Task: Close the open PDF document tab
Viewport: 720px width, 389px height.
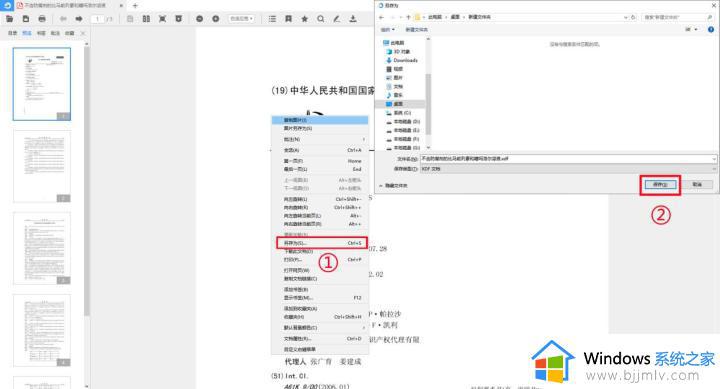Action: (x=121, y=6)
